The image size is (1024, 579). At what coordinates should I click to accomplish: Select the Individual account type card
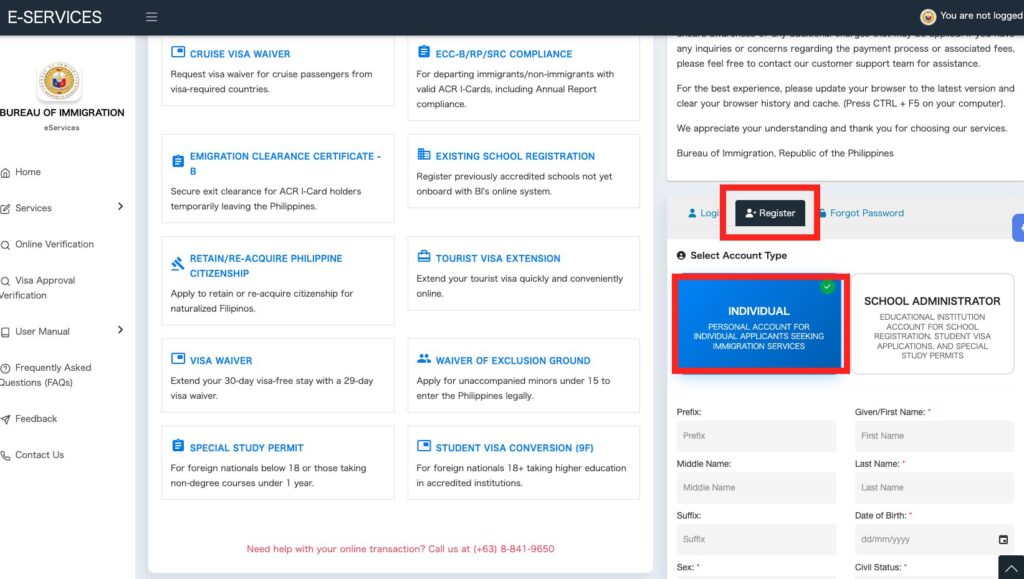pos(761,326)
